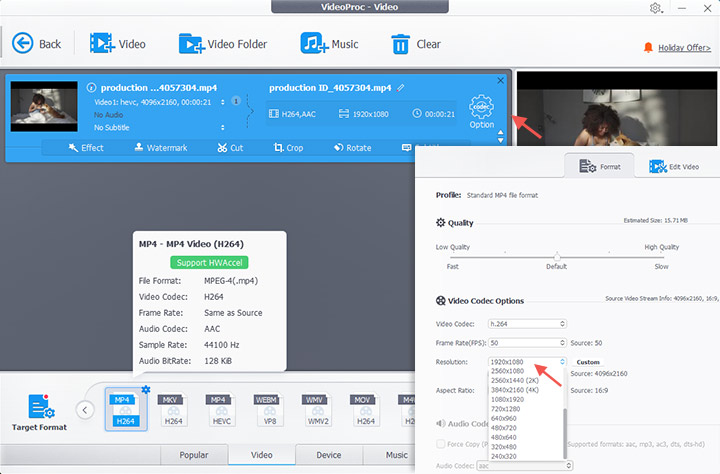The image size is (720, 474).
Task: Enable the Force Copy checkbox
Action: [x=441, y=444]
